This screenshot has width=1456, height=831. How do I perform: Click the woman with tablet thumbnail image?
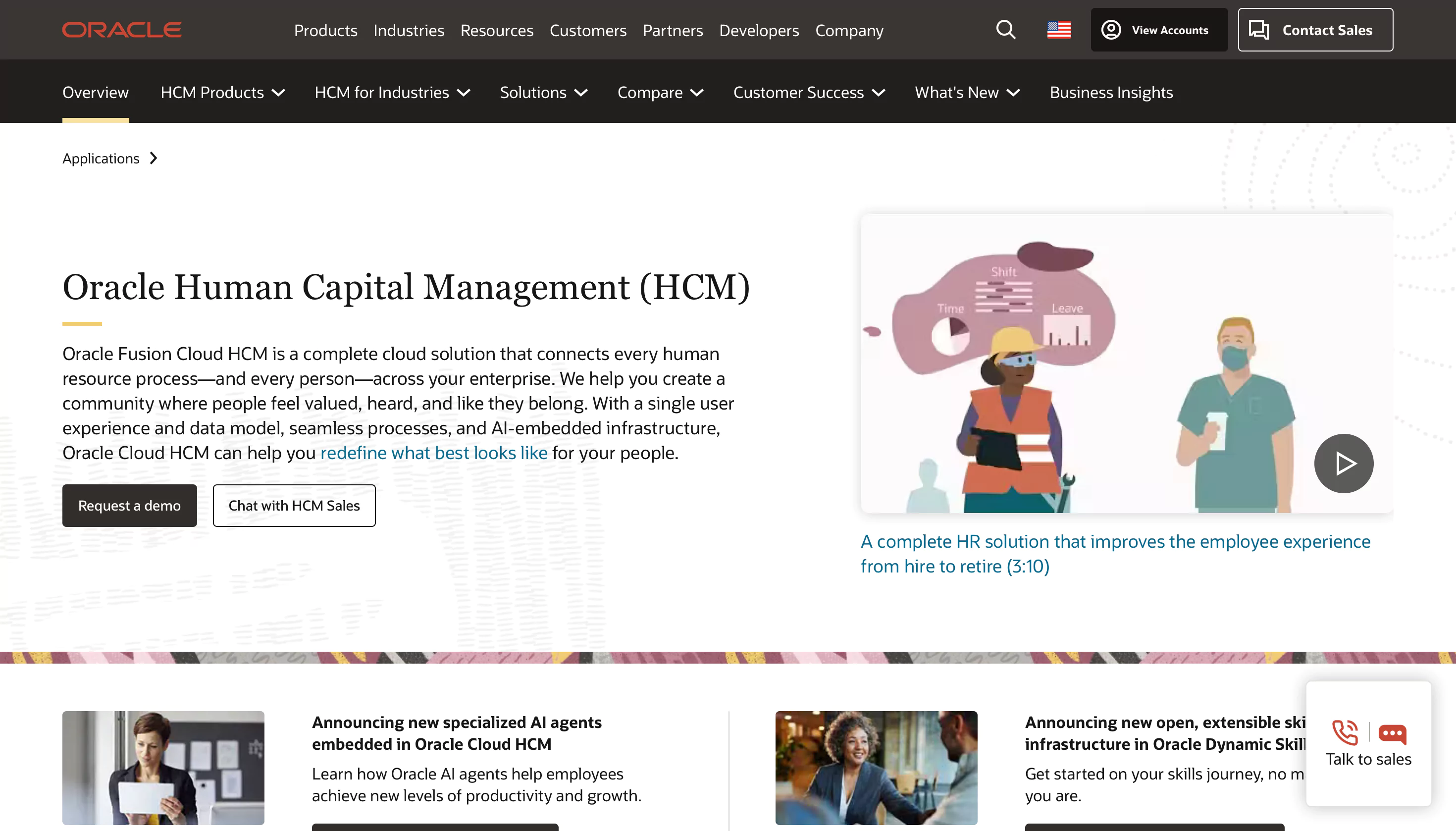163,768
